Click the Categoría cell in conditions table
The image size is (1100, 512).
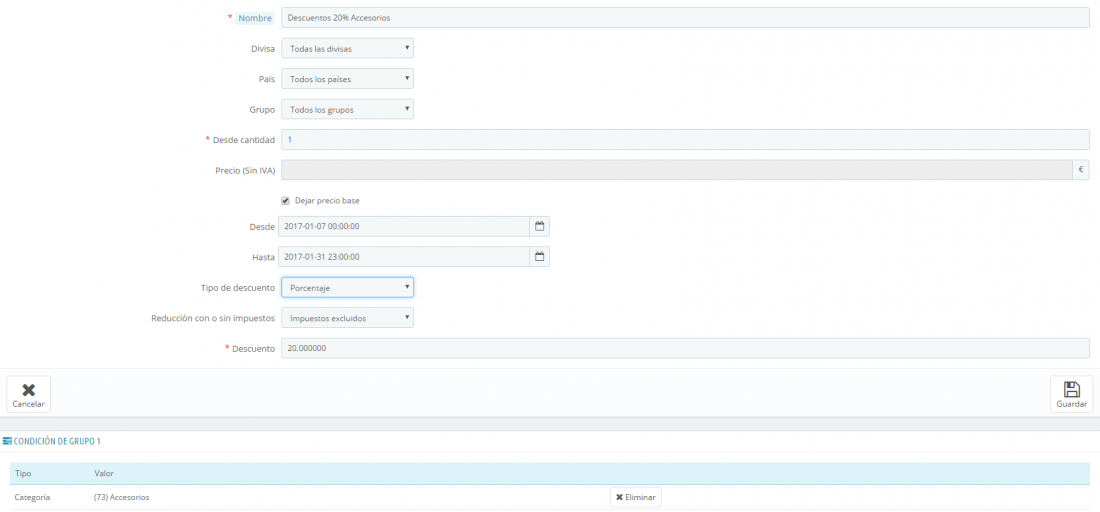[32, 497]
